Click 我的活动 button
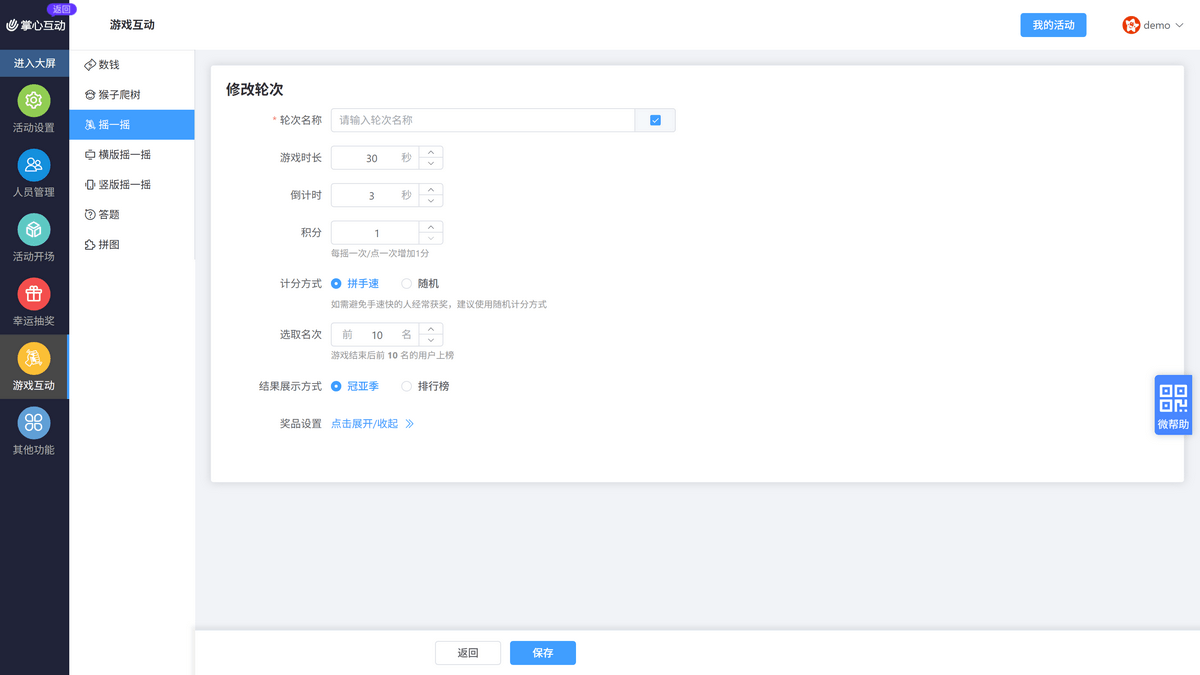Screen dimensions: 1200x675 pyautogui.click(x=1053, y=25)
